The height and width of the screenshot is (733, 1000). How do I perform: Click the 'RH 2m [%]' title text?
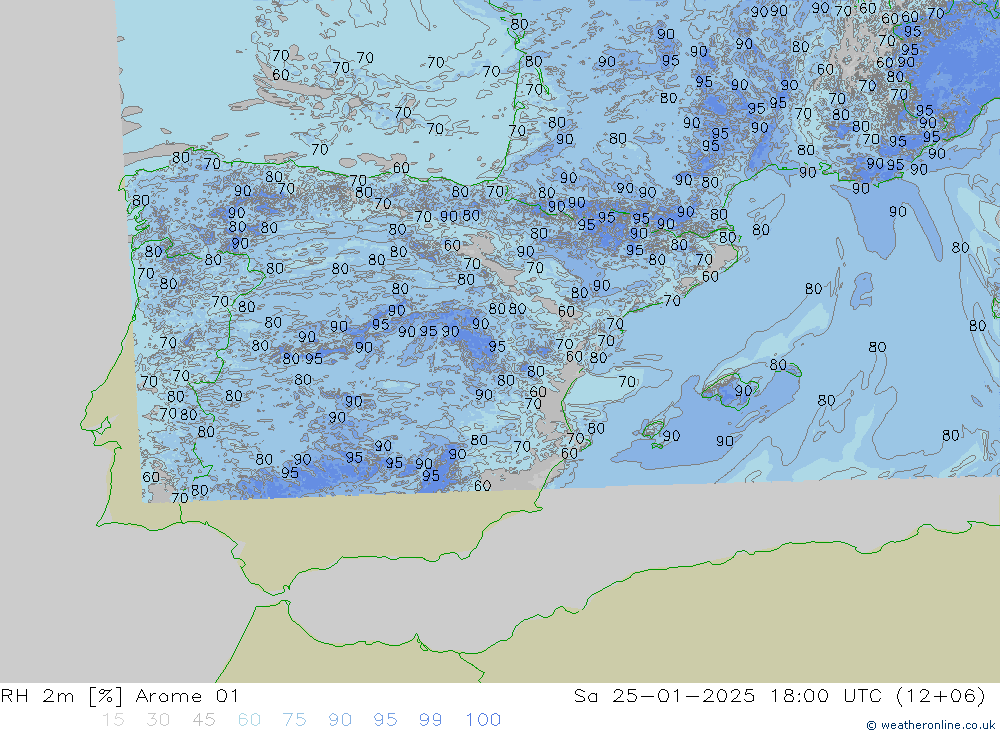(x=62, y=696)
